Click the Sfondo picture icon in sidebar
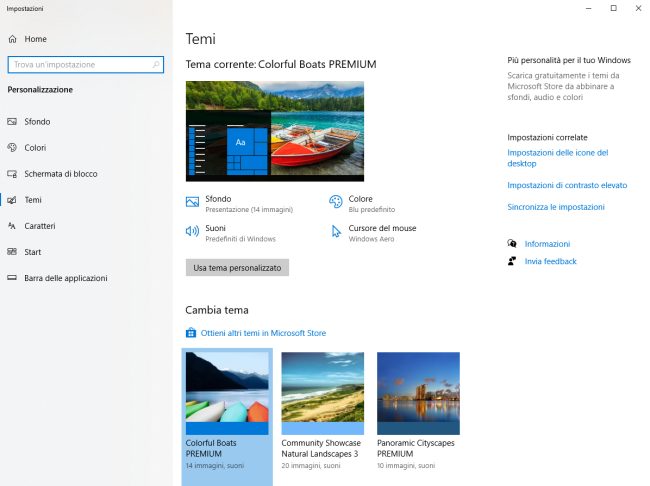The width and height of the screenshot is (650, 486). tap(12, 122)
